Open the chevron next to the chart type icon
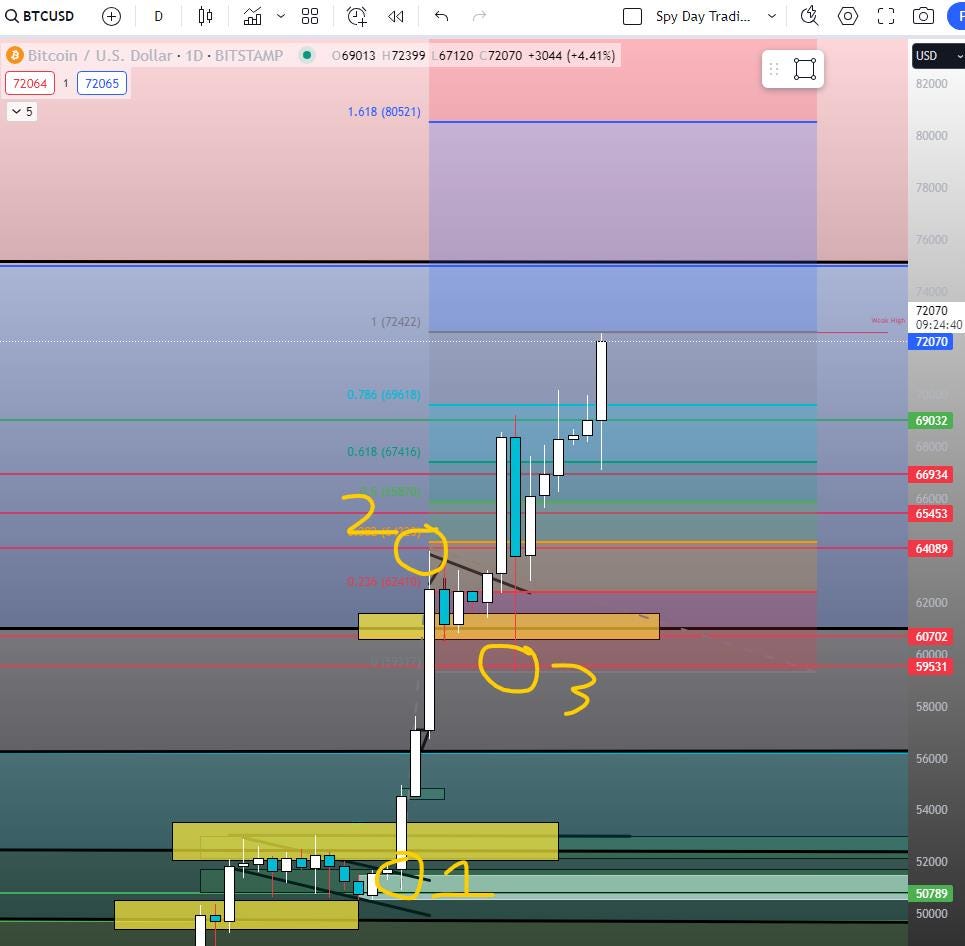 pyautogui.click(x=279, y=16)
